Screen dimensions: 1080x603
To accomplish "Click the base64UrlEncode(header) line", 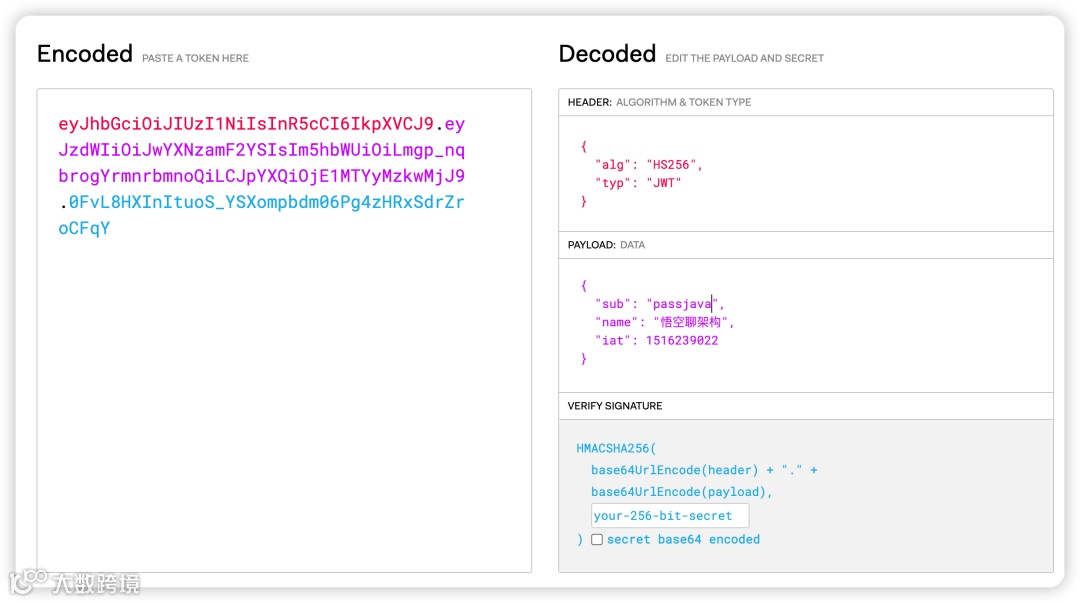I will tap(674, 470).
